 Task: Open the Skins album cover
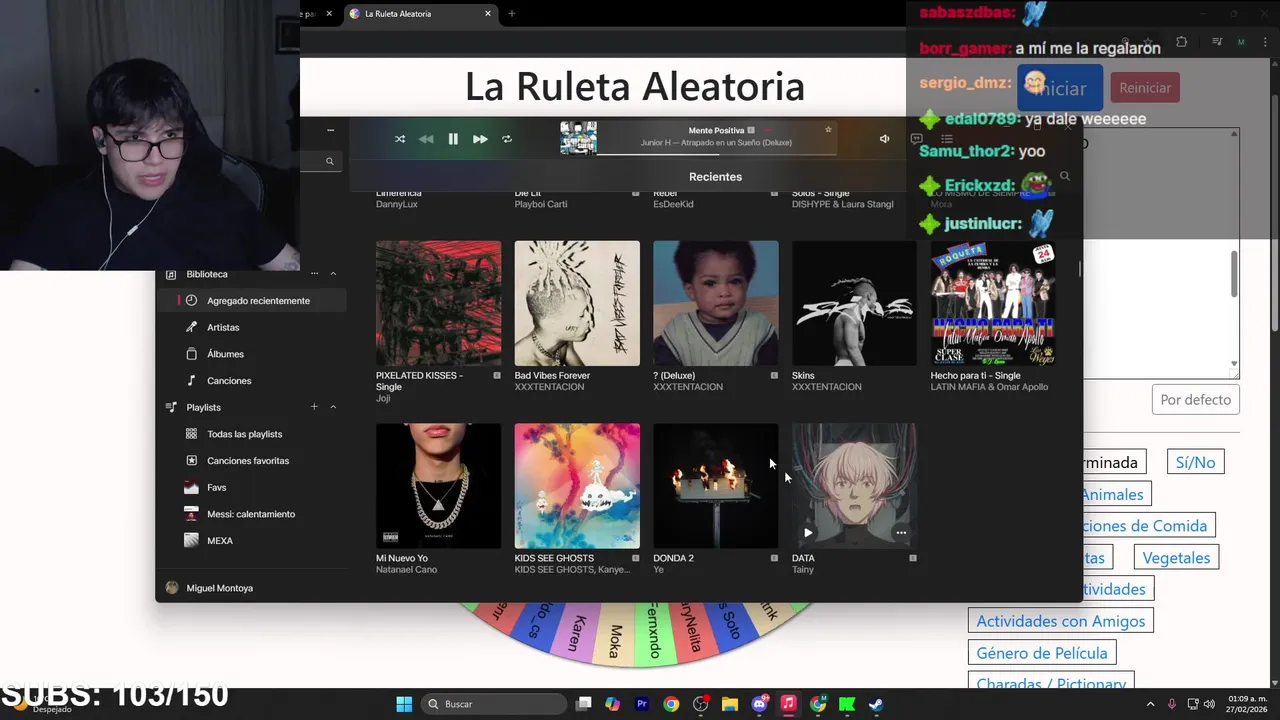click(x=854, y=303)
